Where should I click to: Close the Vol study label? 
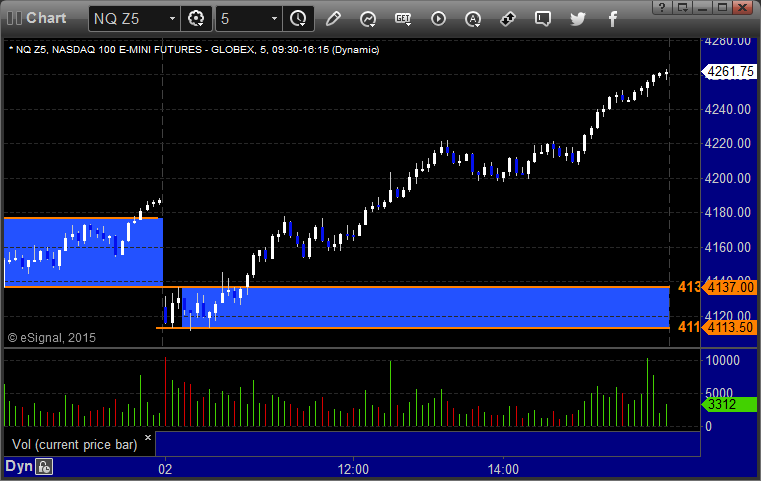coord(148,437)
